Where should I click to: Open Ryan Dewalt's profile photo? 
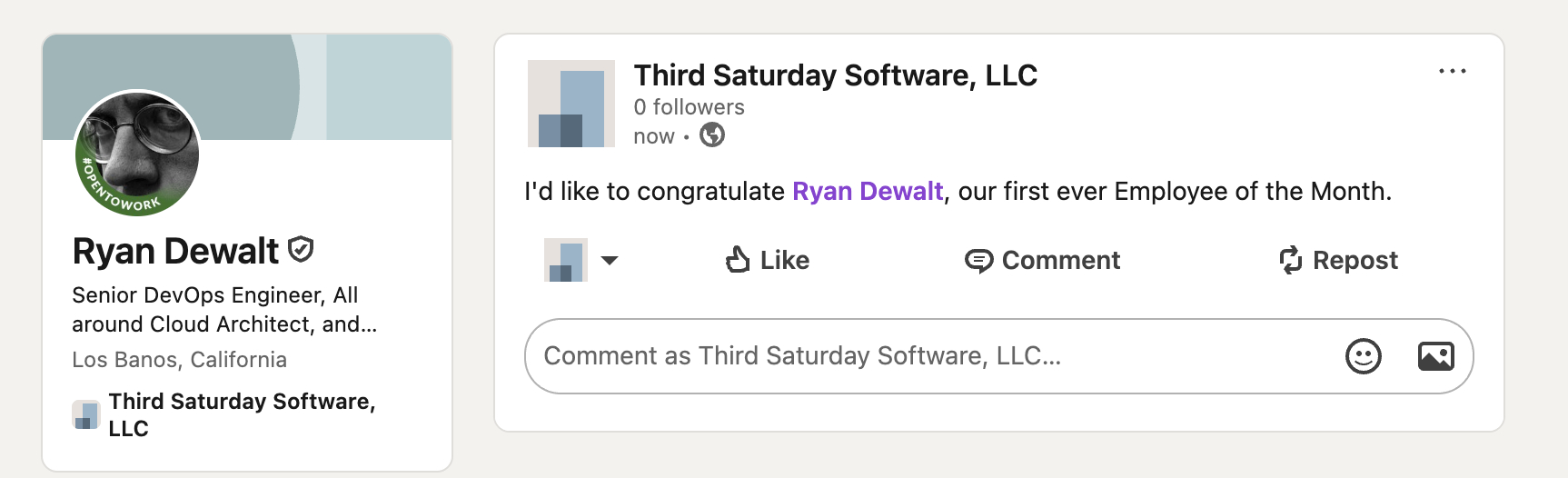point(137,154)
